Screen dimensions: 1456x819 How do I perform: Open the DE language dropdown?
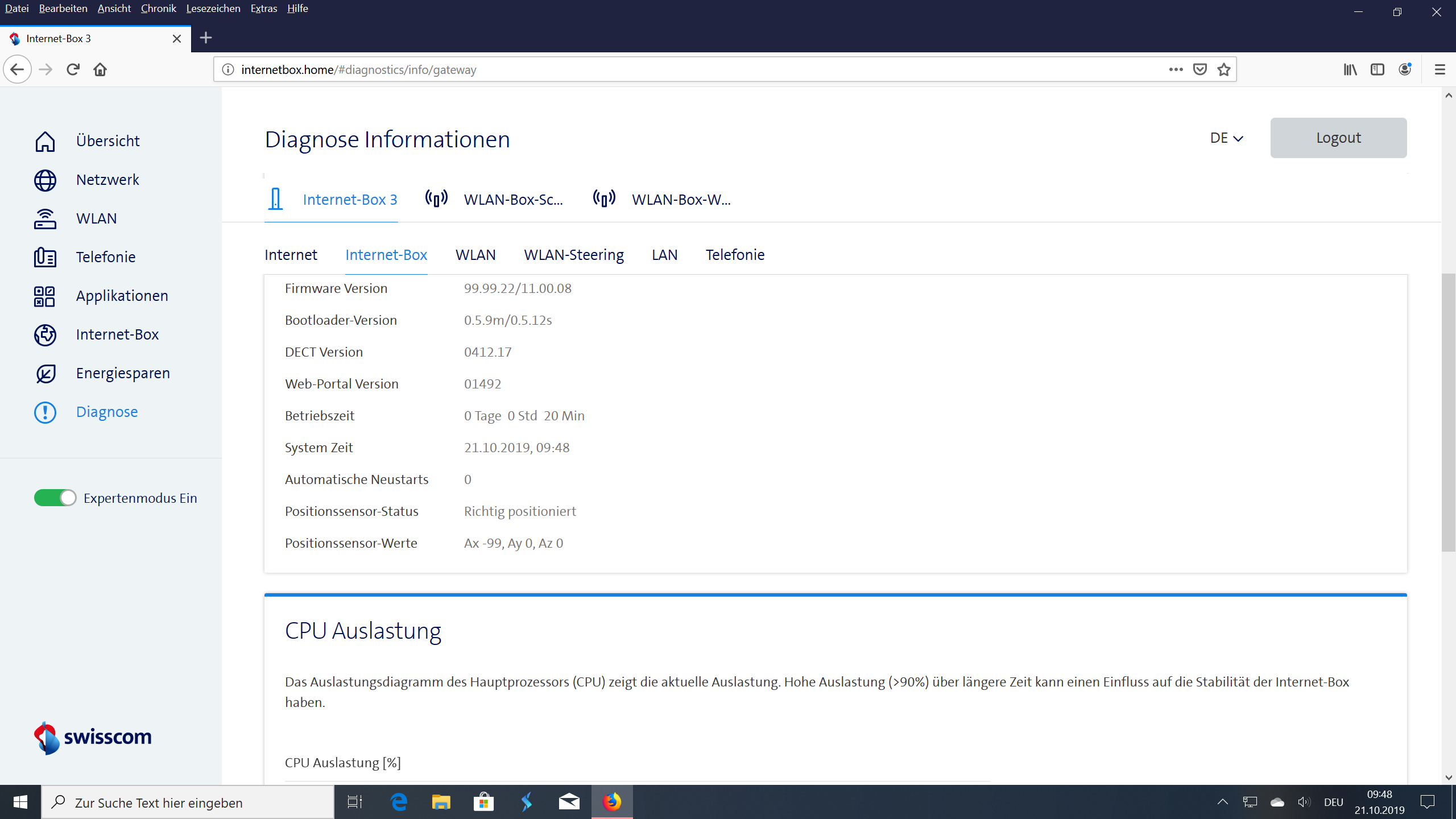tap(1226, 138)
